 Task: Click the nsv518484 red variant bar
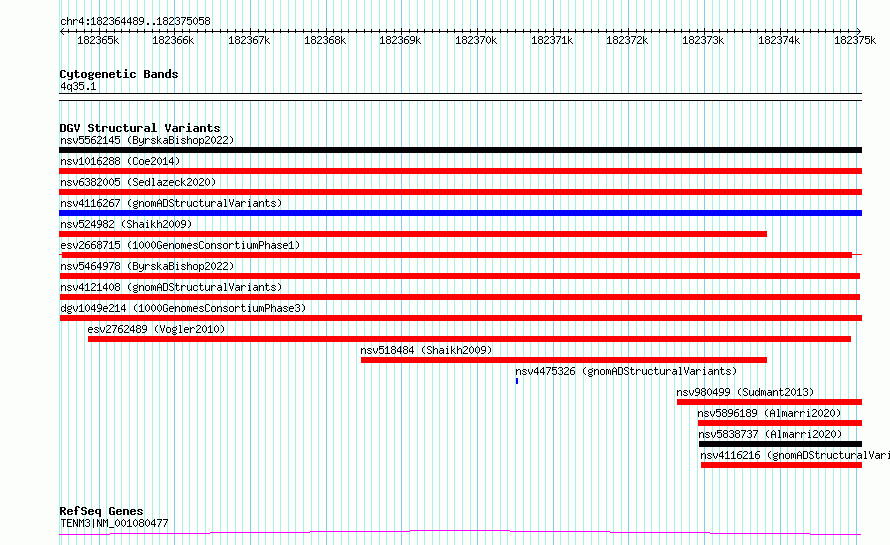pyautogui.click(x=564, y=360)
